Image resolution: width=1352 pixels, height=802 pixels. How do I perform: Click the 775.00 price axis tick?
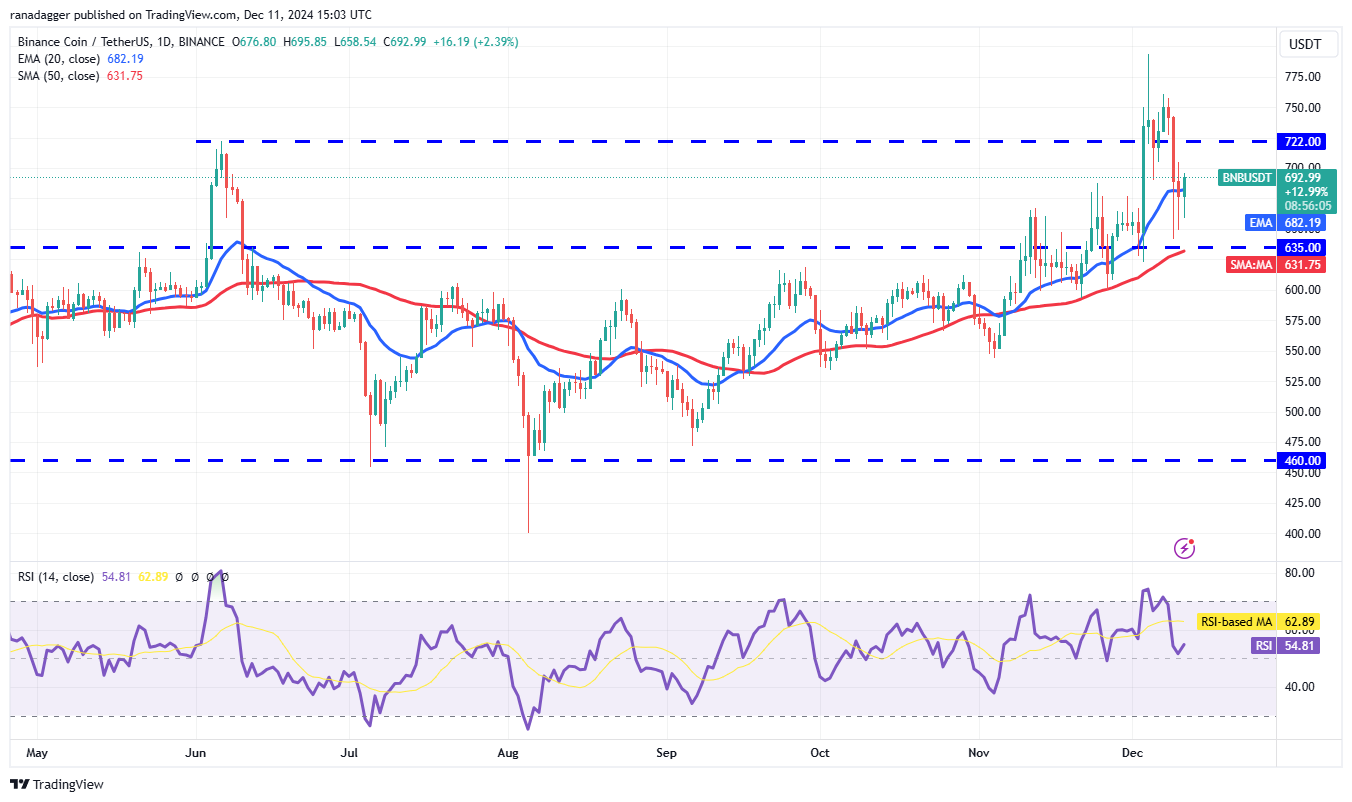coord(1303,77)
